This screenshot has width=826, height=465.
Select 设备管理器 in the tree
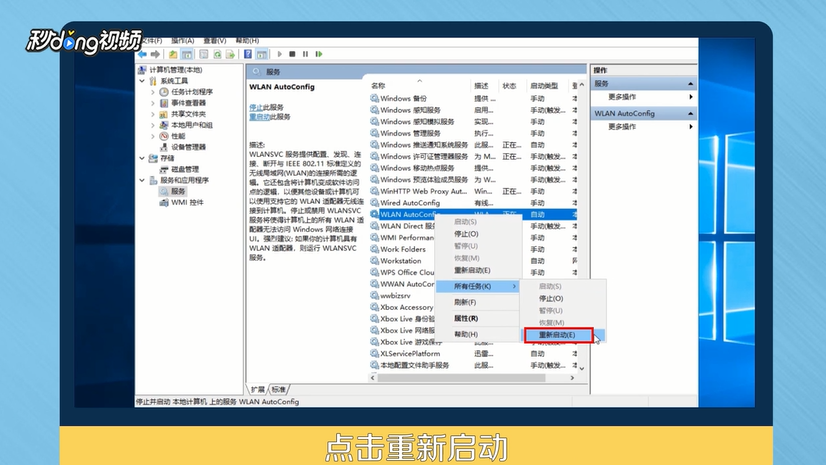click(x=188, y=147)
